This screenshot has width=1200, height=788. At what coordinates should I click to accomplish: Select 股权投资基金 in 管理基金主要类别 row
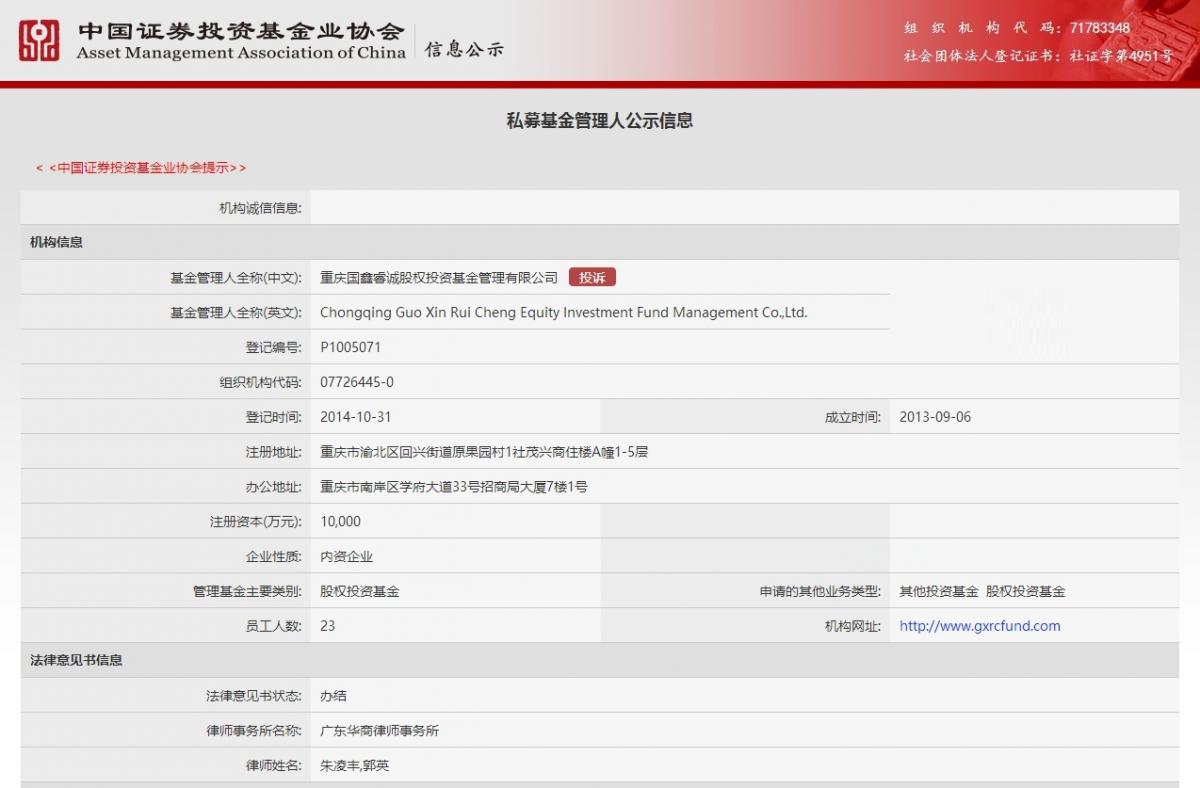(360, 591)
